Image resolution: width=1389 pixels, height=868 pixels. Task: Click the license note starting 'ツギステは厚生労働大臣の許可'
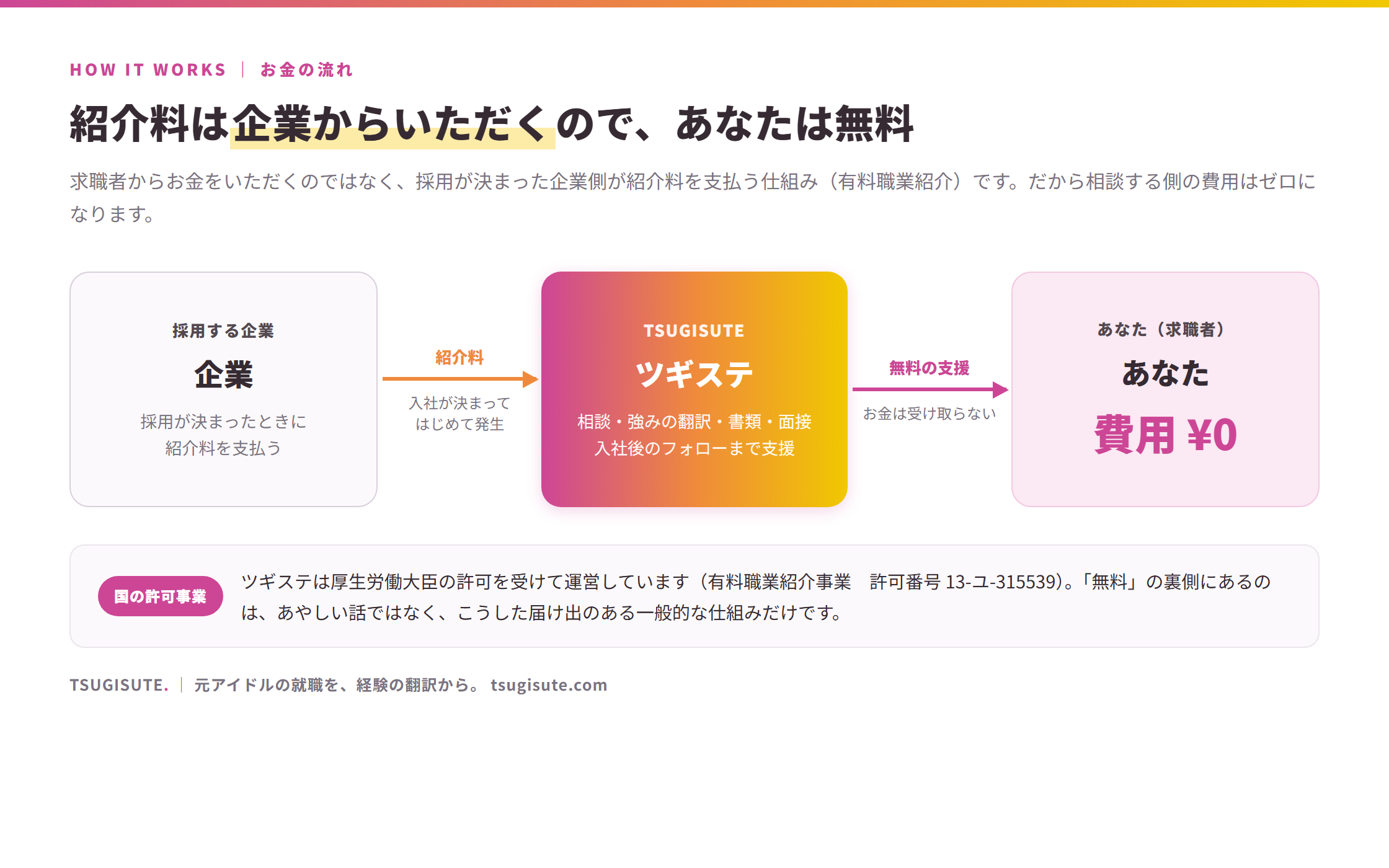pos(756,597)
